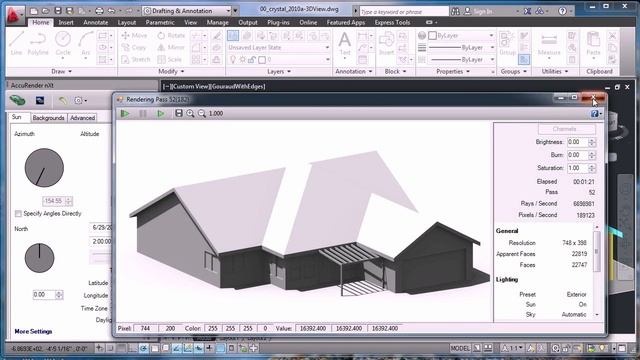Expand the Modify panel
The height and width of the screenshot is (360, 640).
point(171,71)
